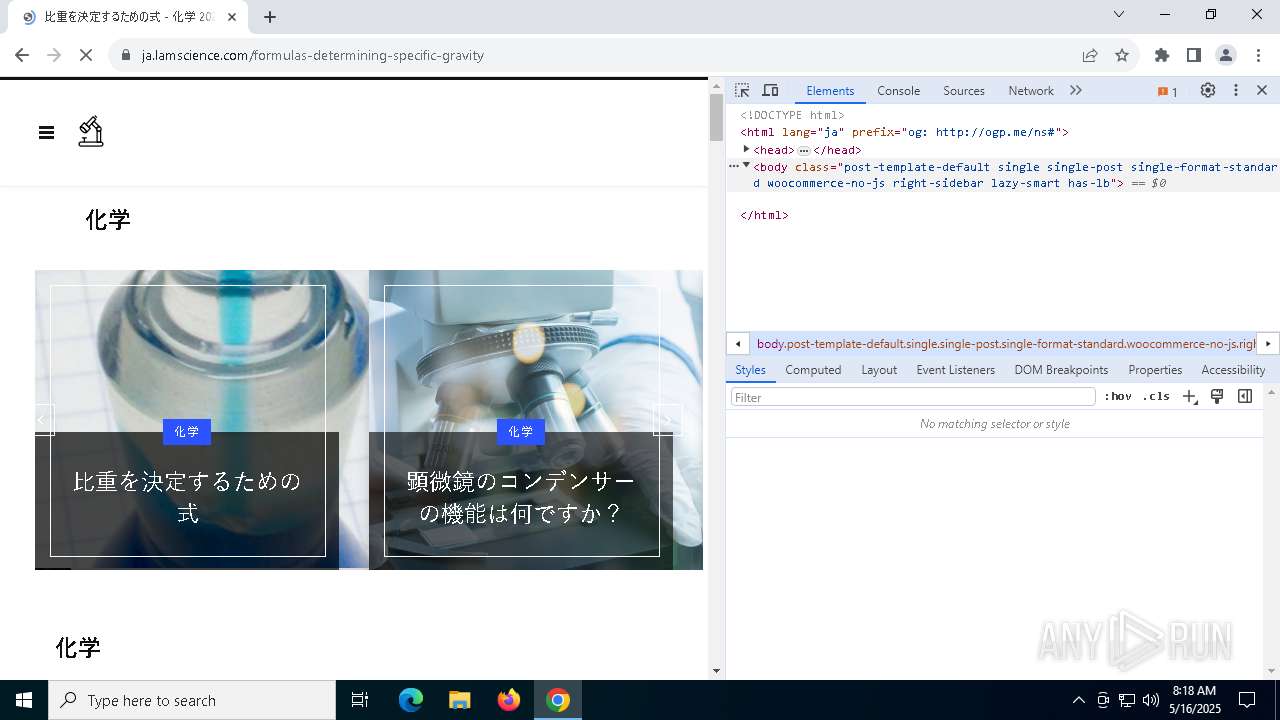The image size is (1280, 720).
Task: Open the Computed styles tab
Action: click(x=813, y=369)
